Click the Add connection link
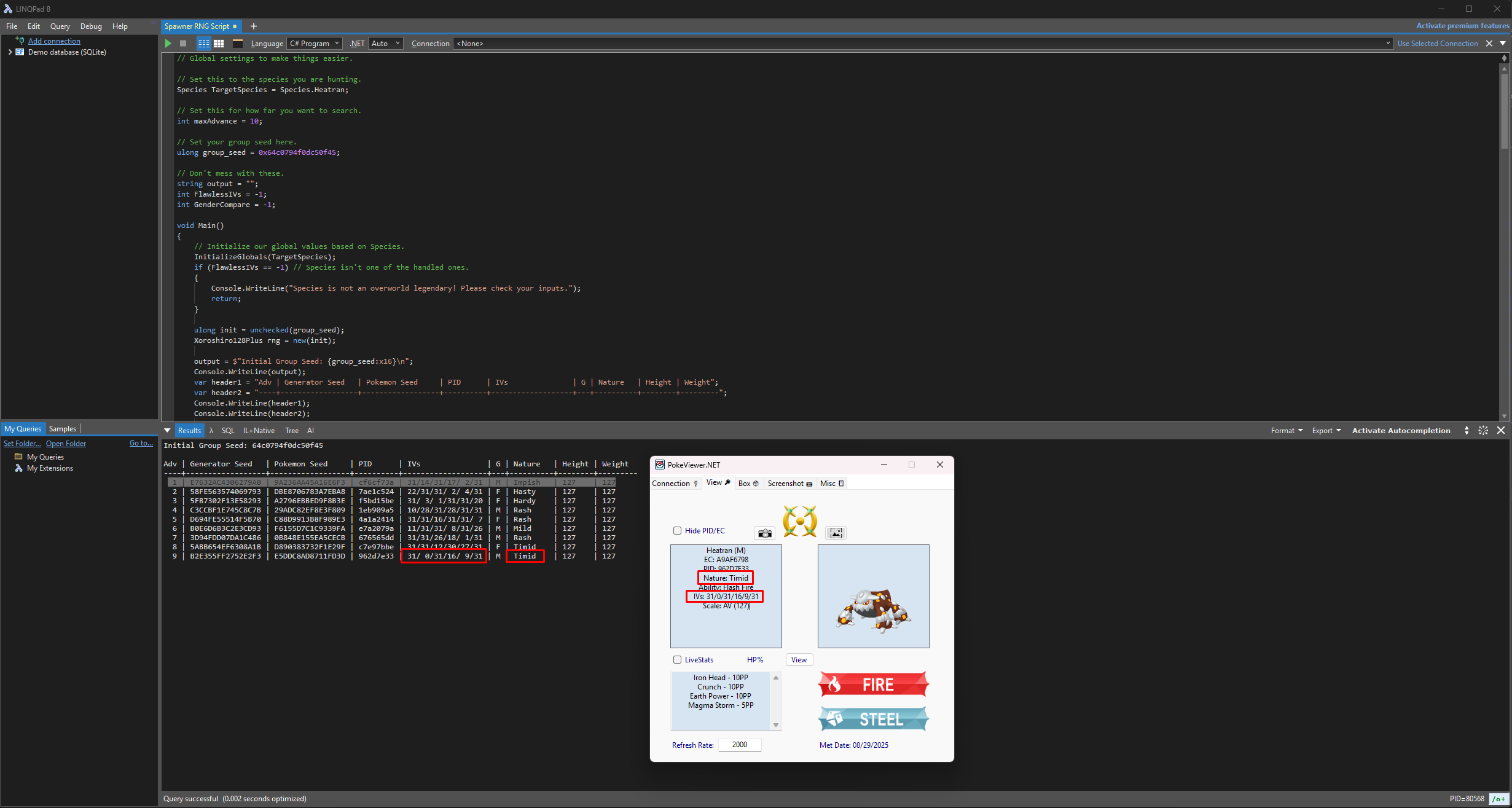 [x=54, y=41]
